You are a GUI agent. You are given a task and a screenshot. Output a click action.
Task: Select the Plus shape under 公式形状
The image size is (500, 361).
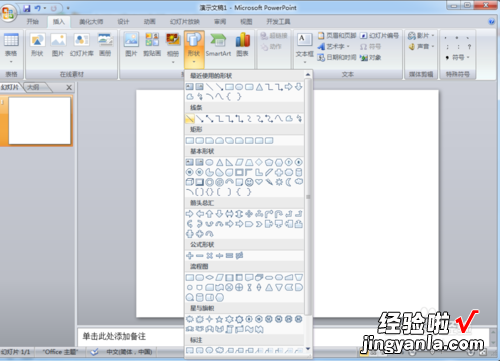[x=190, y=256]
